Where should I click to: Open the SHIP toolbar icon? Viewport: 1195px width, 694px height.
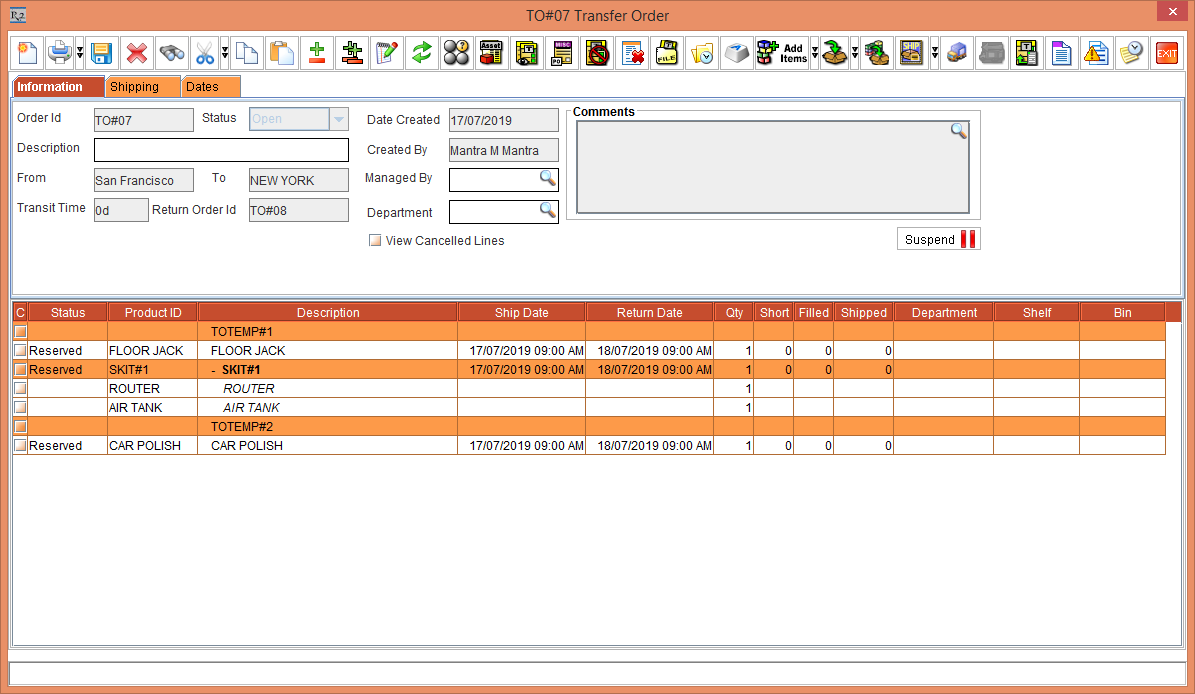(x=913, y=53)
